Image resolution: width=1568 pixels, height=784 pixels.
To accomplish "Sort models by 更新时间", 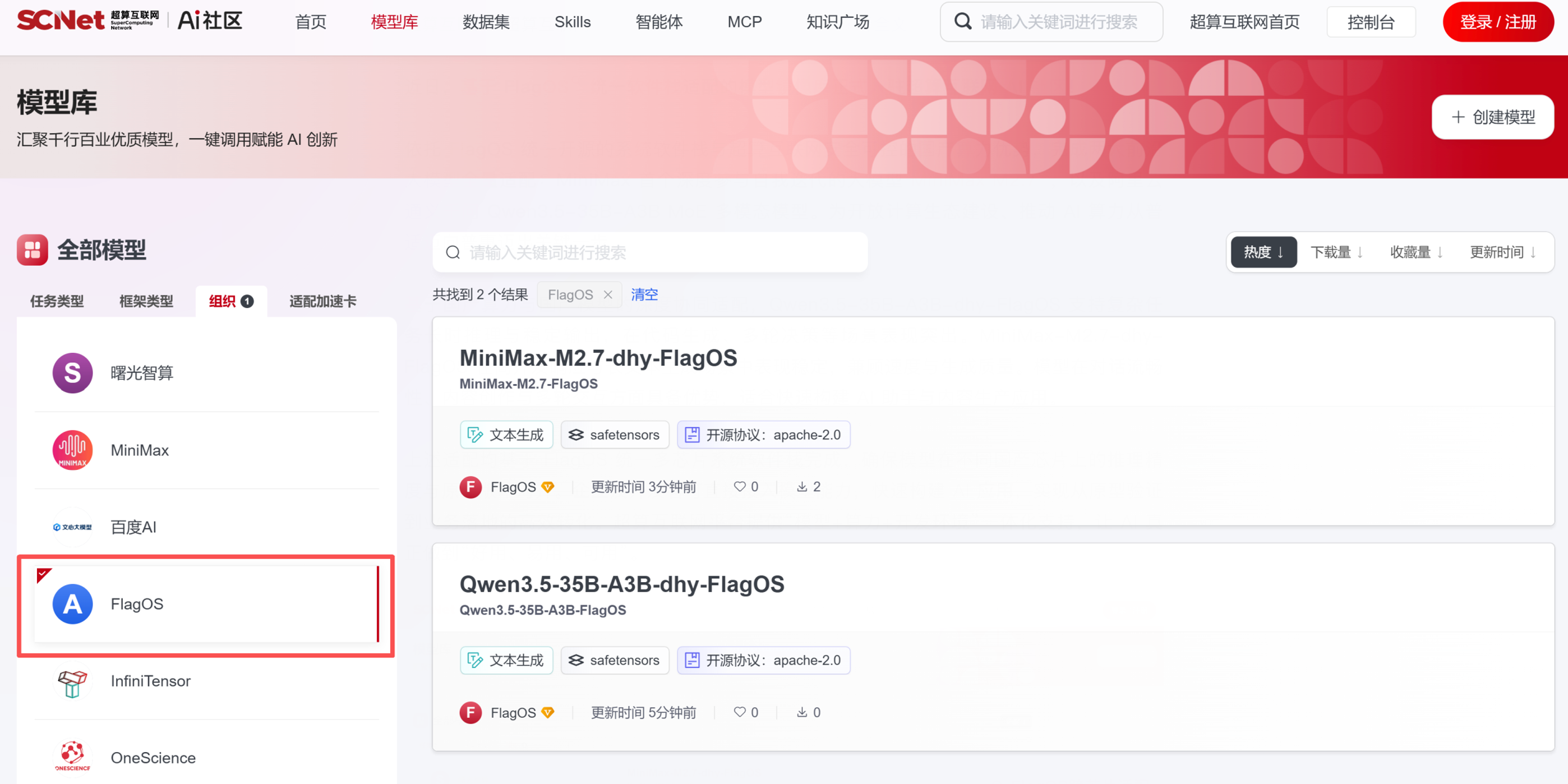I will point(1503,252).
